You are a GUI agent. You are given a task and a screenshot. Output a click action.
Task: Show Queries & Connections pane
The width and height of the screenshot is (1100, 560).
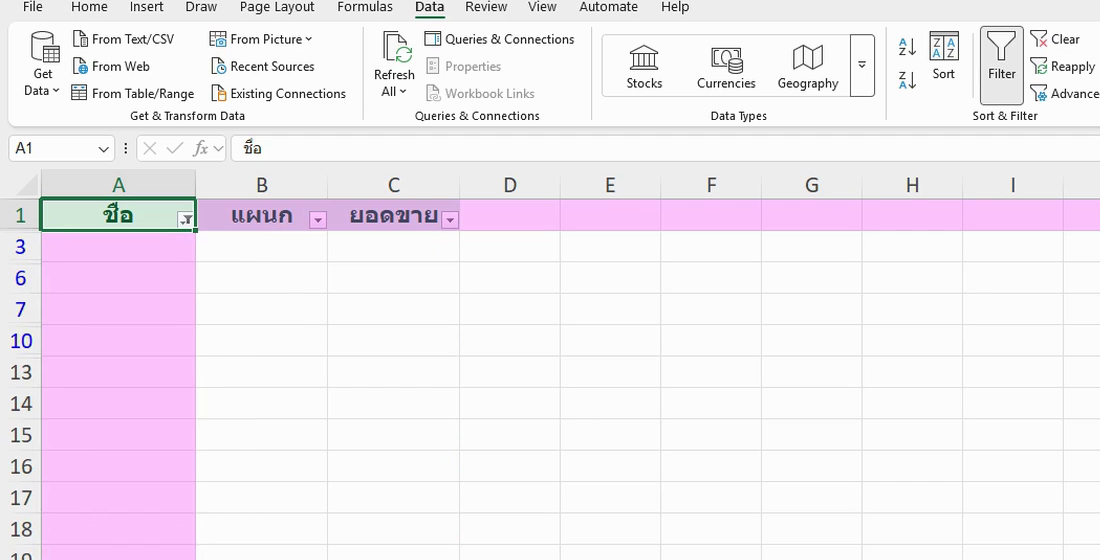click(x=499, y=39)
